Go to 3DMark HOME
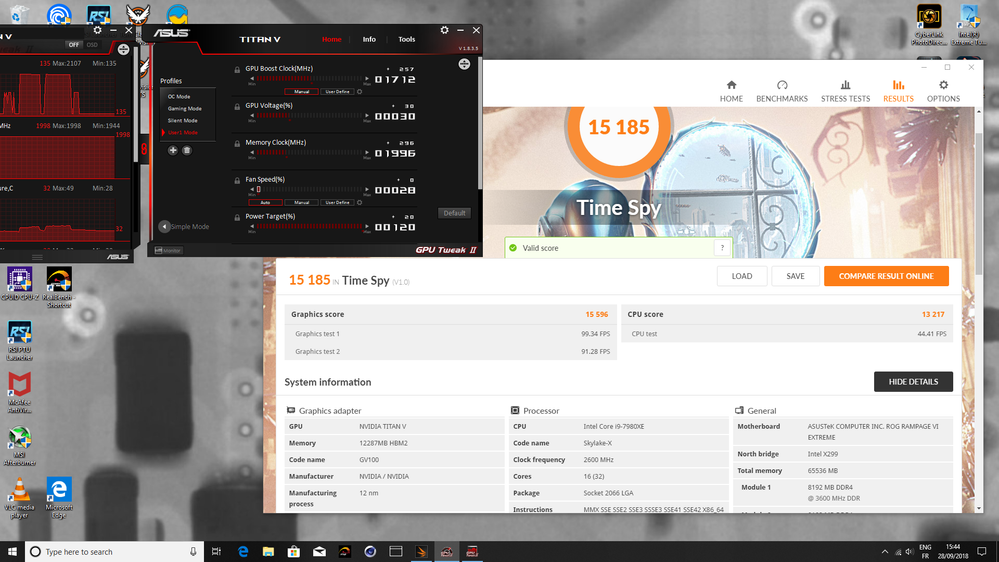 731,91
